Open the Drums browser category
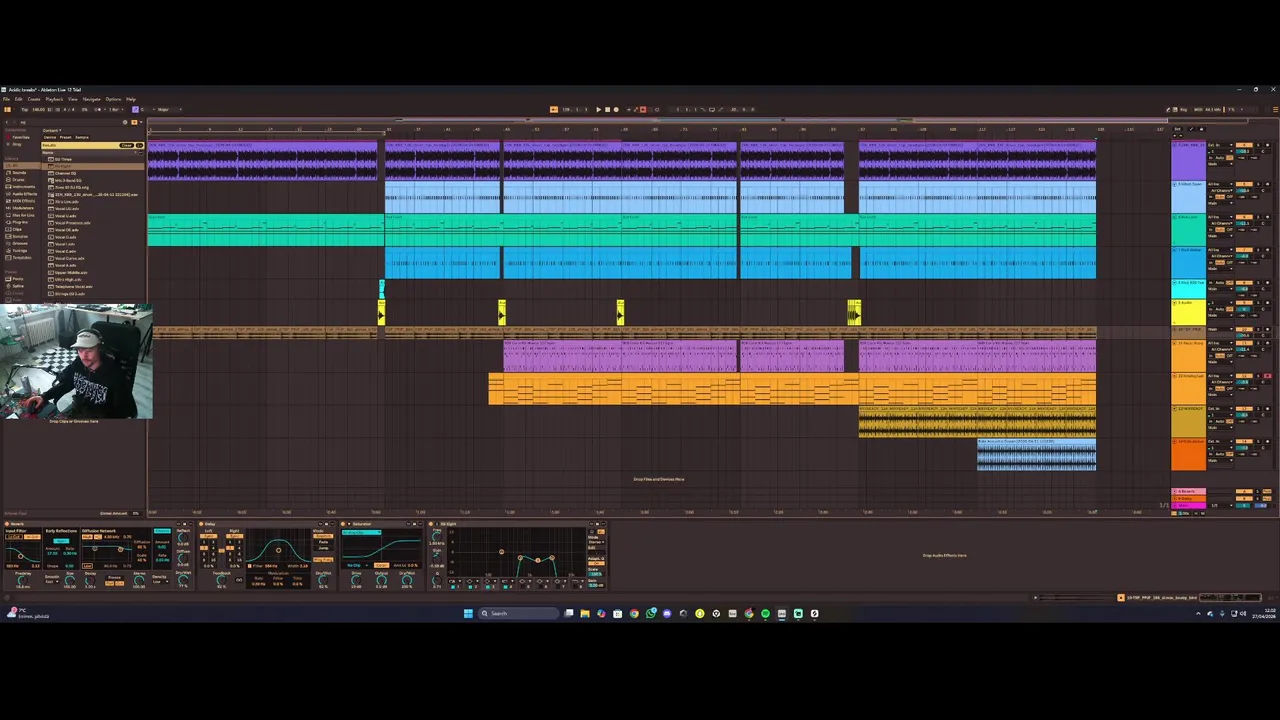Screen dimensions: 1280x720 pyautogui.click(x=16, y=180)
